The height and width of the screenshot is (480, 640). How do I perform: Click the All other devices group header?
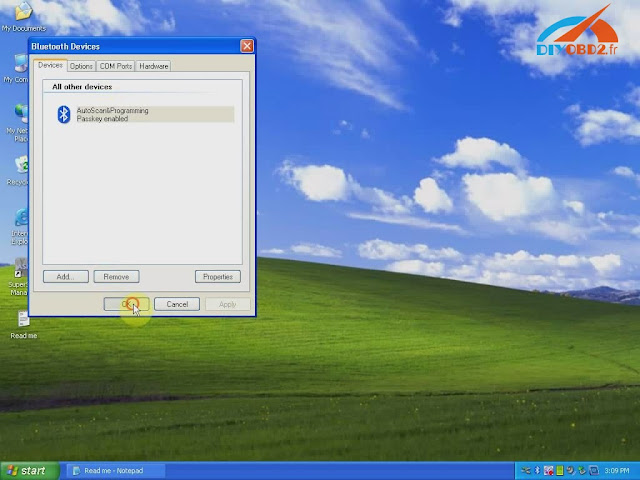pos(82,87)
